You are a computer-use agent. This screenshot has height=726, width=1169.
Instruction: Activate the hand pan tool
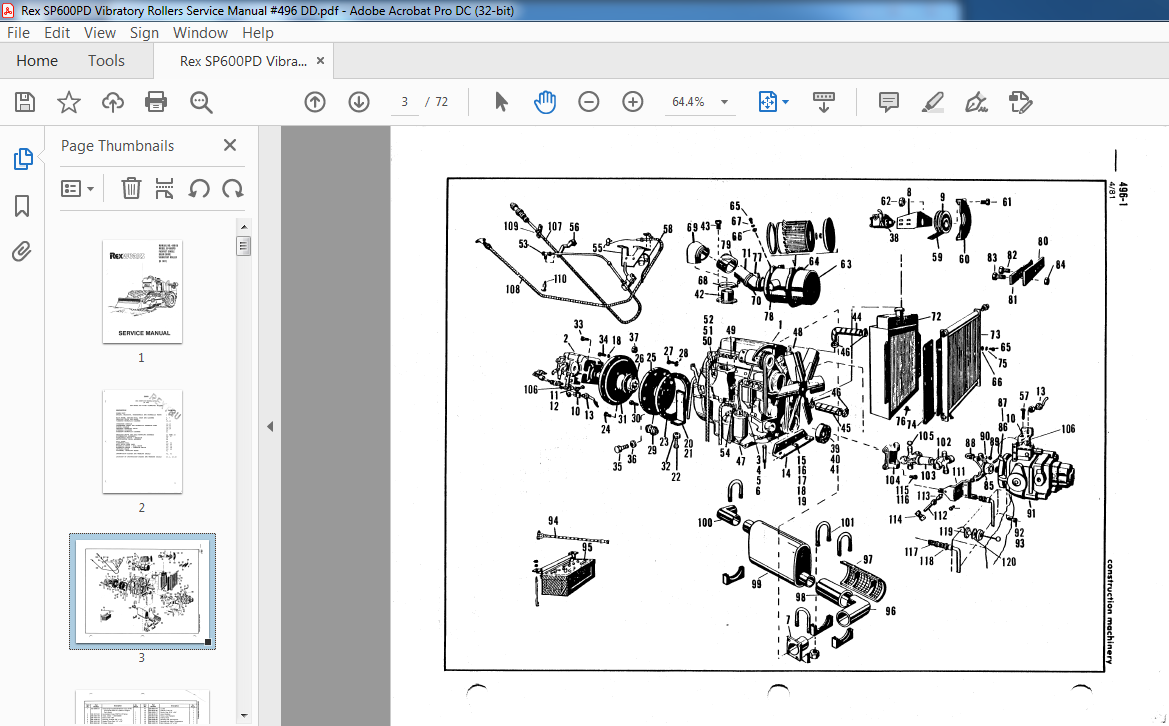coord(545,102)
